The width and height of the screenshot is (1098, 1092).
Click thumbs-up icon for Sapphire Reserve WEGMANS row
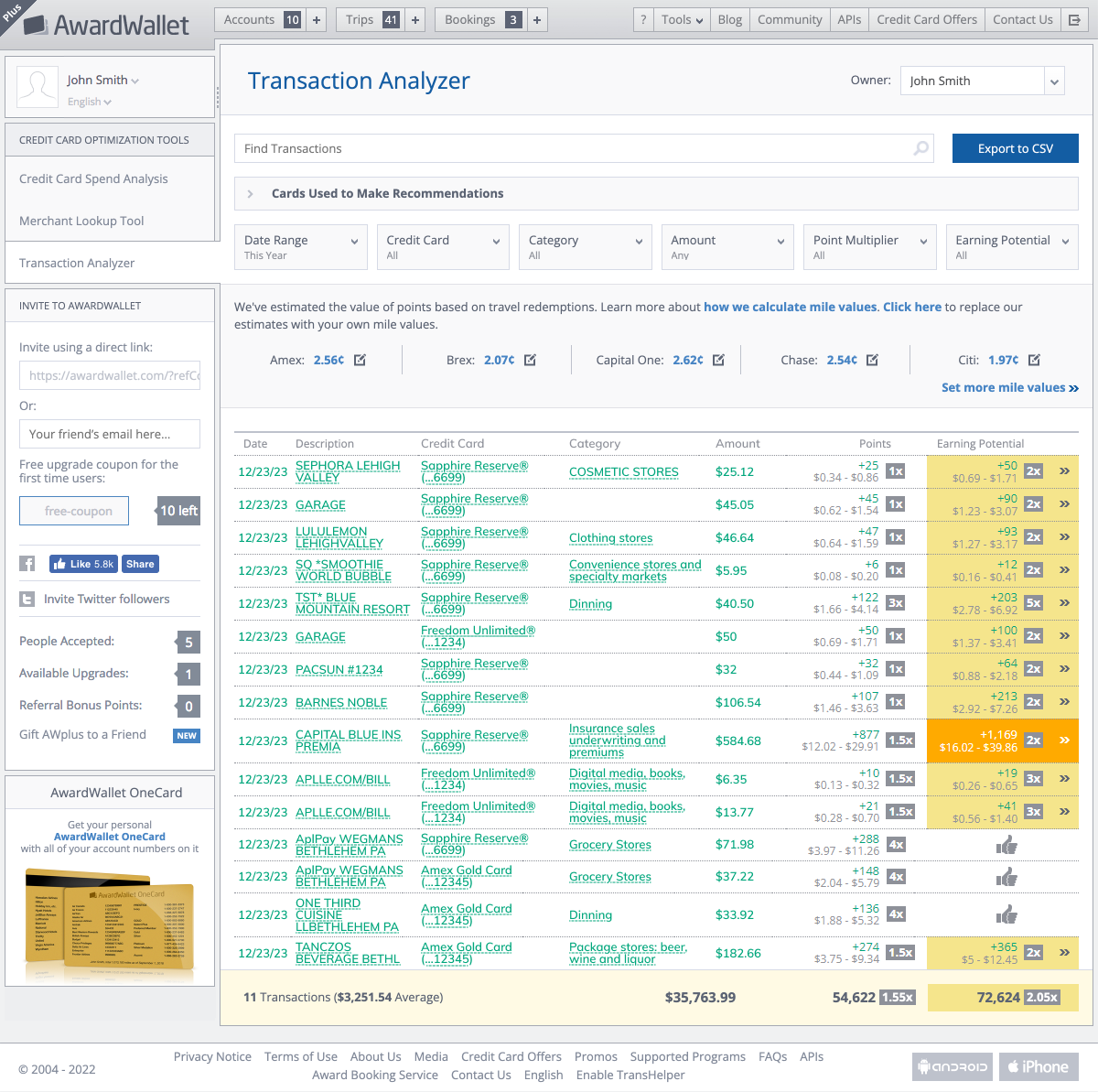tap(1006, 845)
